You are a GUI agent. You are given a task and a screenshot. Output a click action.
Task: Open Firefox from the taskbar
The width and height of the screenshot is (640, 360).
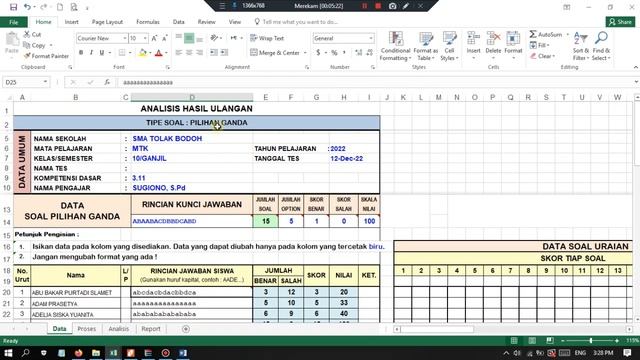click(x=78, y=353)
